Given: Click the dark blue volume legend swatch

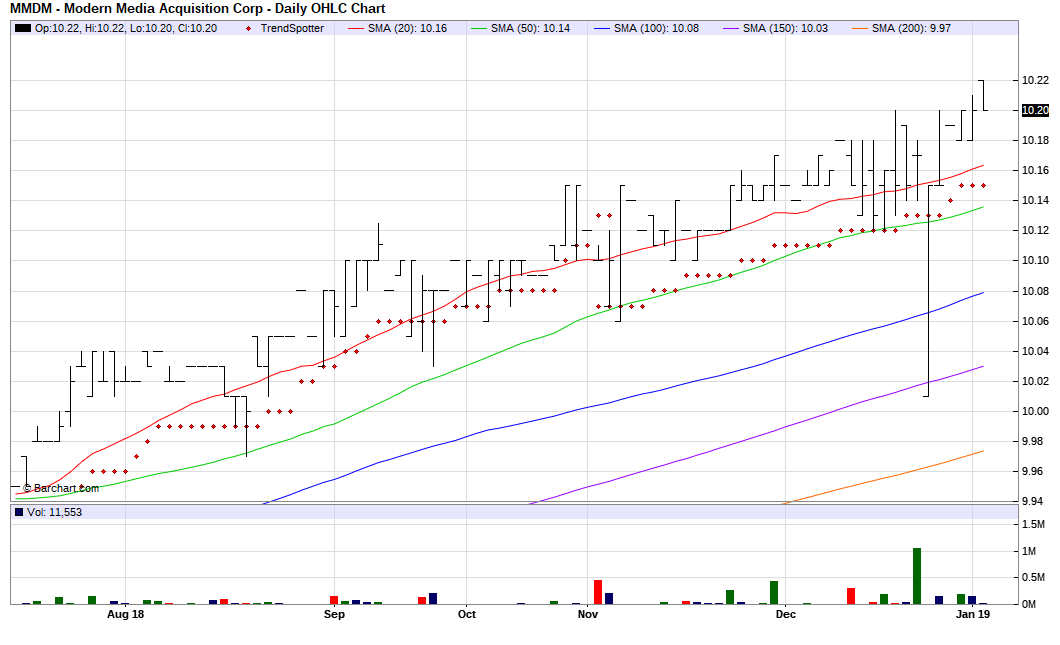Looking at the screenshot, I should click(19, 512).
